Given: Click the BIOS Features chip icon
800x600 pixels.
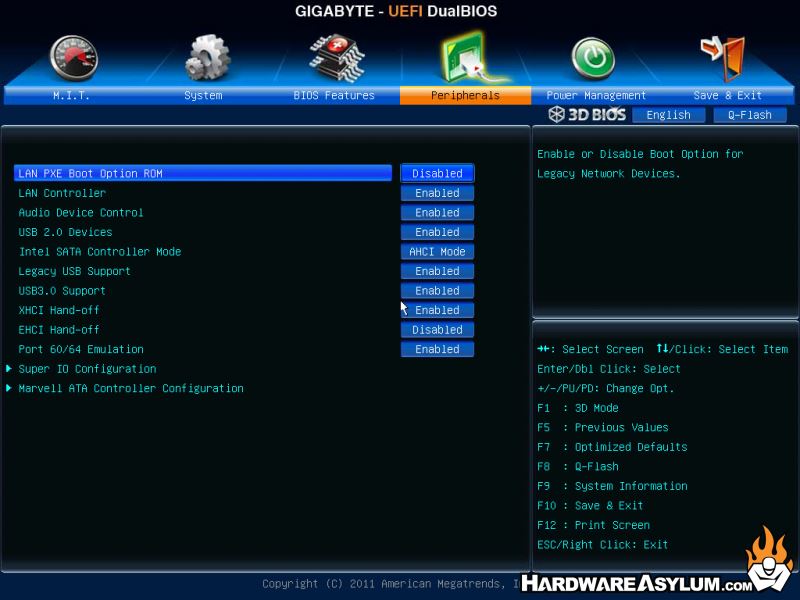Looking at the screenshot, I should [x=337, y=57].
